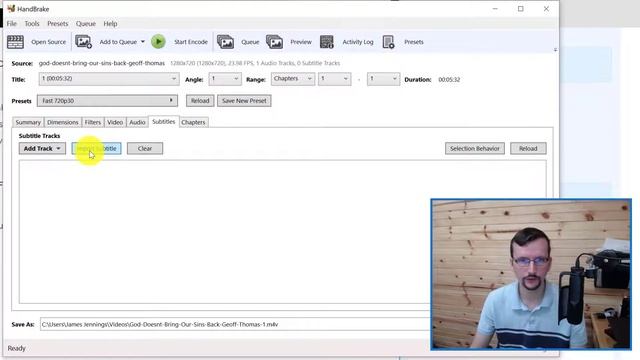This screenshot has height=360, width=640.
Task: Open the Title dropdown showing 1 (00:05:32)
Action: [x=109, y=79]
